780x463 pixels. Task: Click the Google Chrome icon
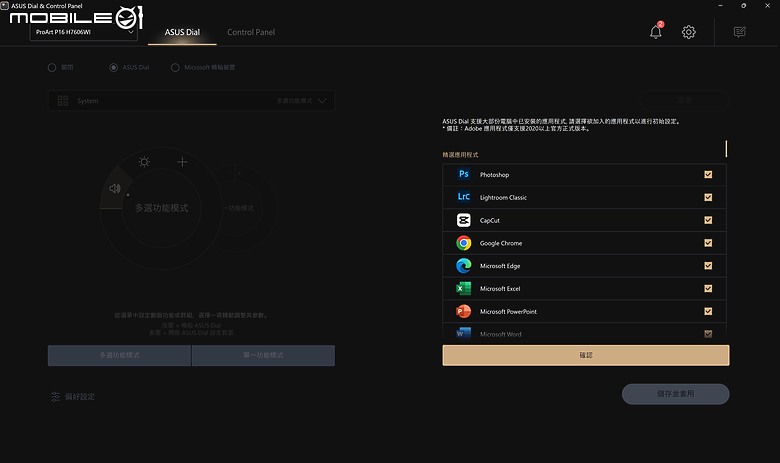point(464,243)
